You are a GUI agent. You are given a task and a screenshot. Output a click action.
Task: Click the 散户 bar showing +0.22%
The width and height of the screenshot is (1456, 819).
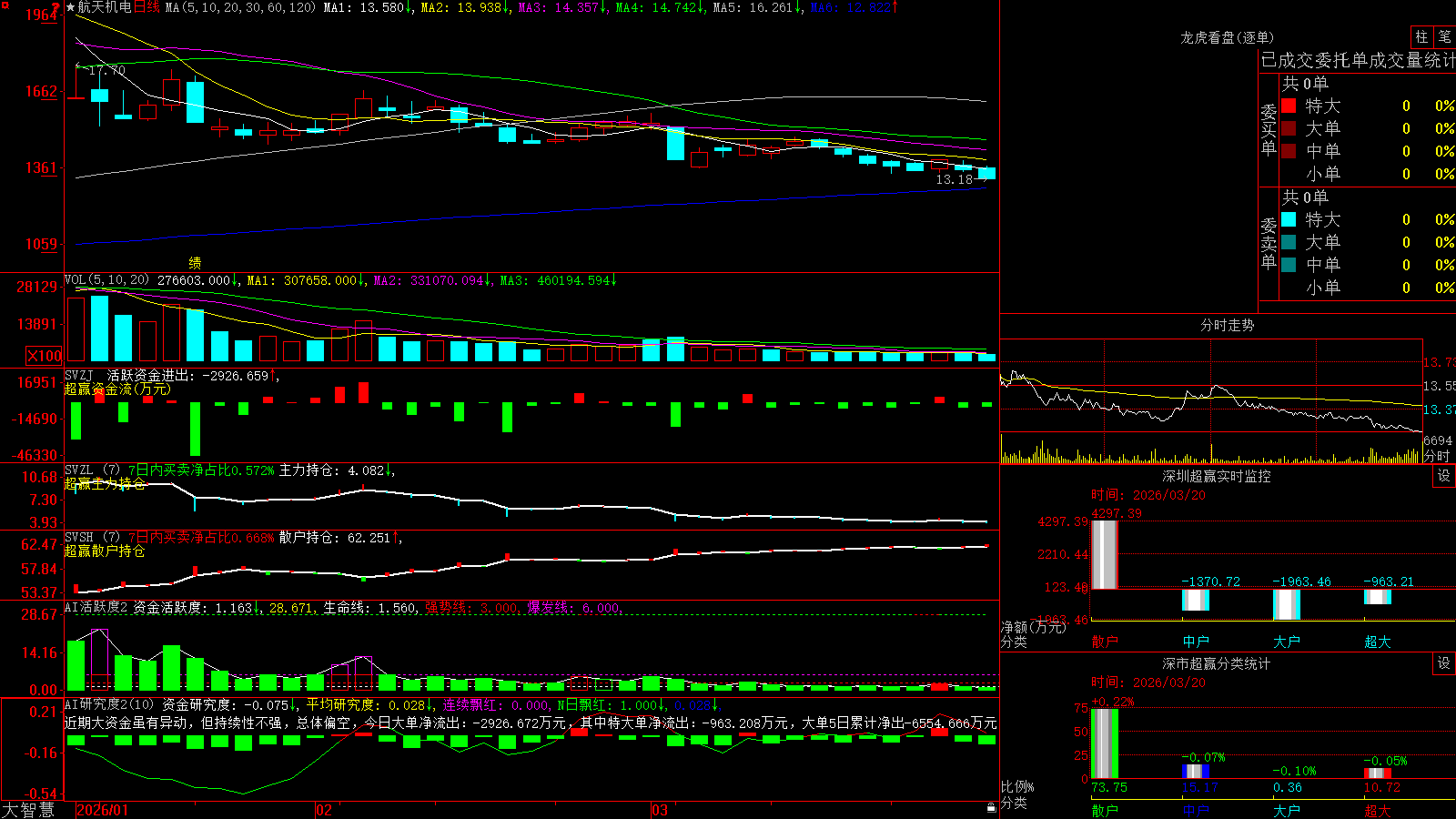(x=1105, y=743)
